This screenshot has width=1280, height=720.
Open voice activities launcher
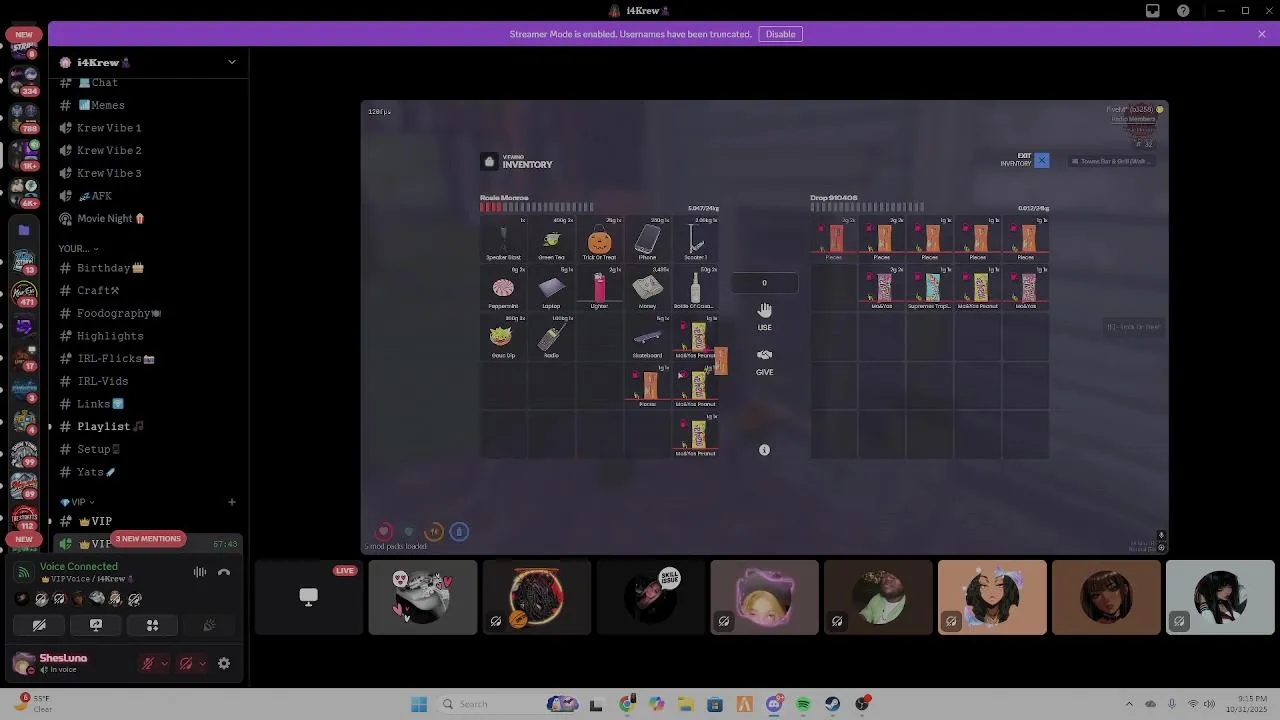[153, 625]
